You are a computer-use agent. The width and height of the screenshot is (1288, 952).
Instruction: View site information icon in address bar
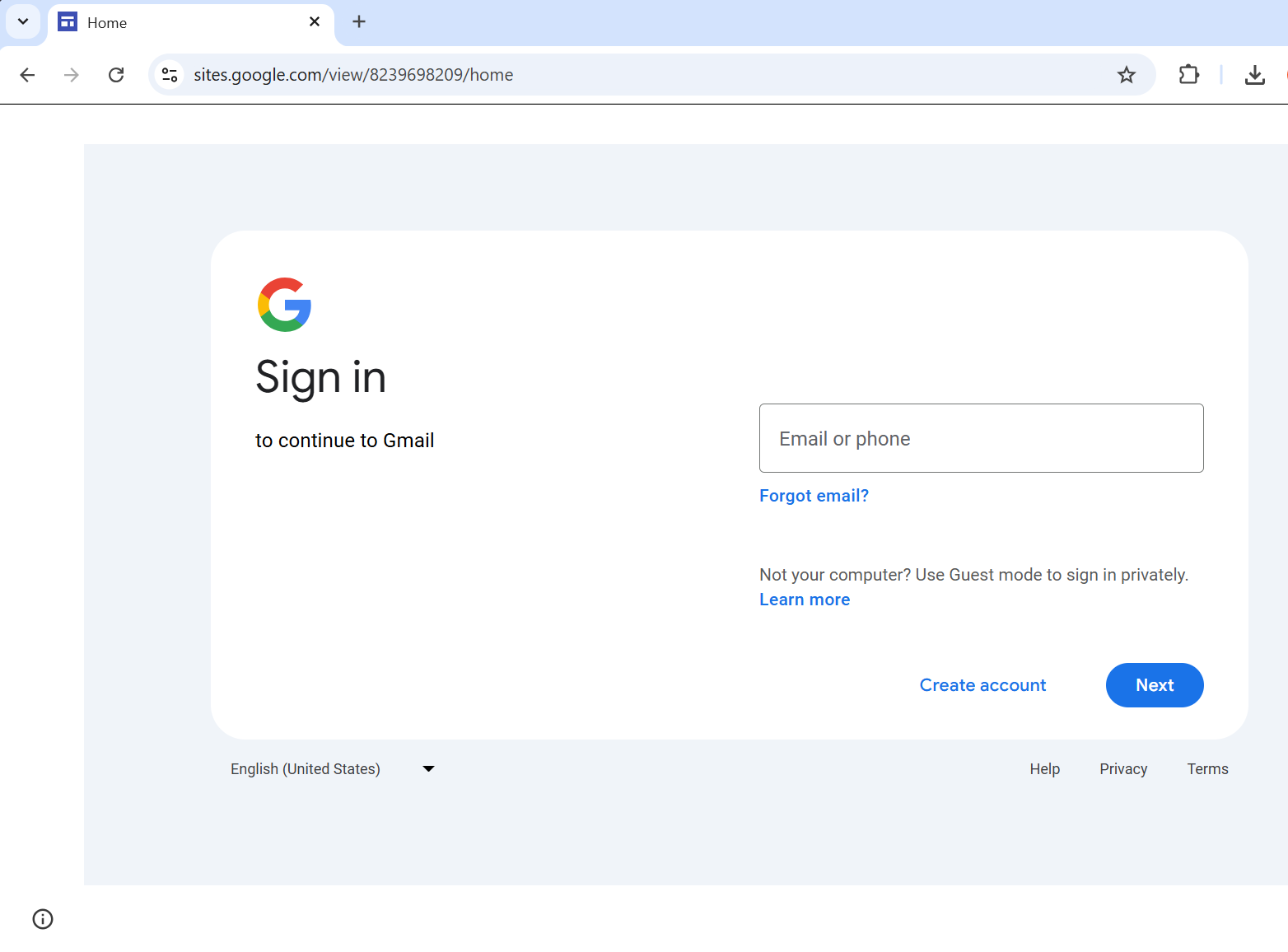pyautogui.click(x=170, y=75)
